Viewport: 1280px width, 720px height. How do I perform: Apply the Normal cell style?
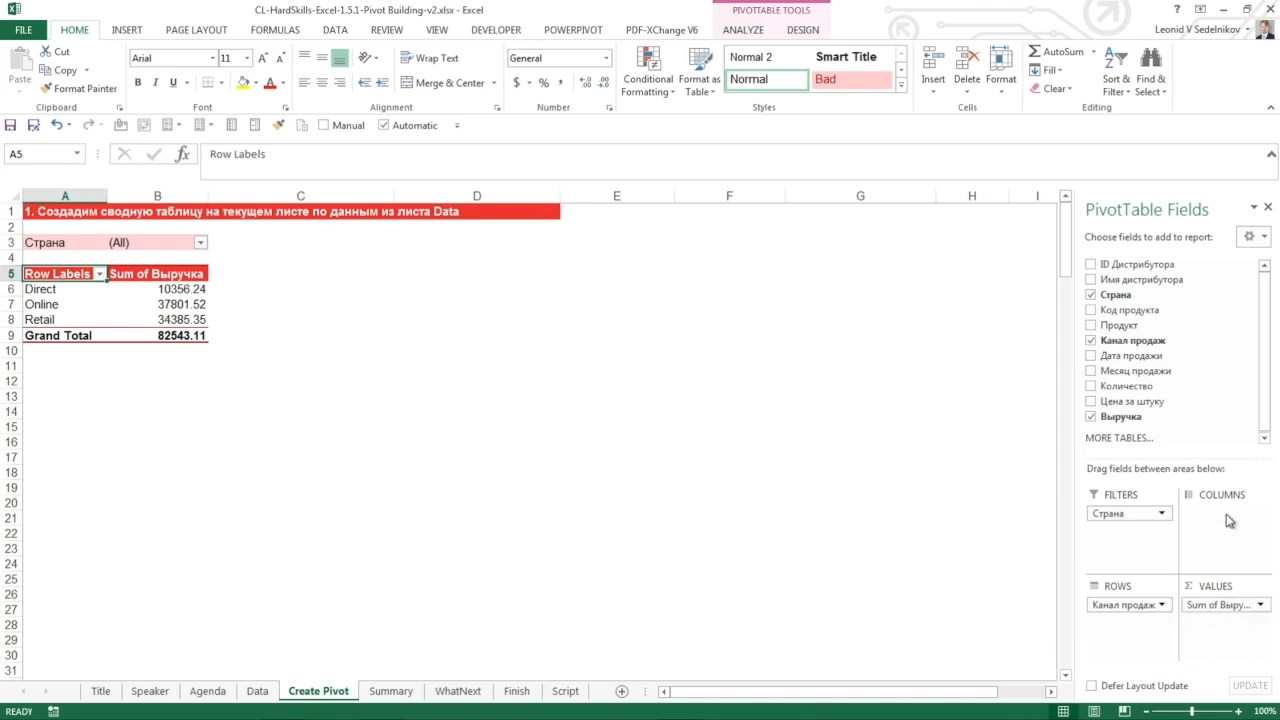coord(767,80)
